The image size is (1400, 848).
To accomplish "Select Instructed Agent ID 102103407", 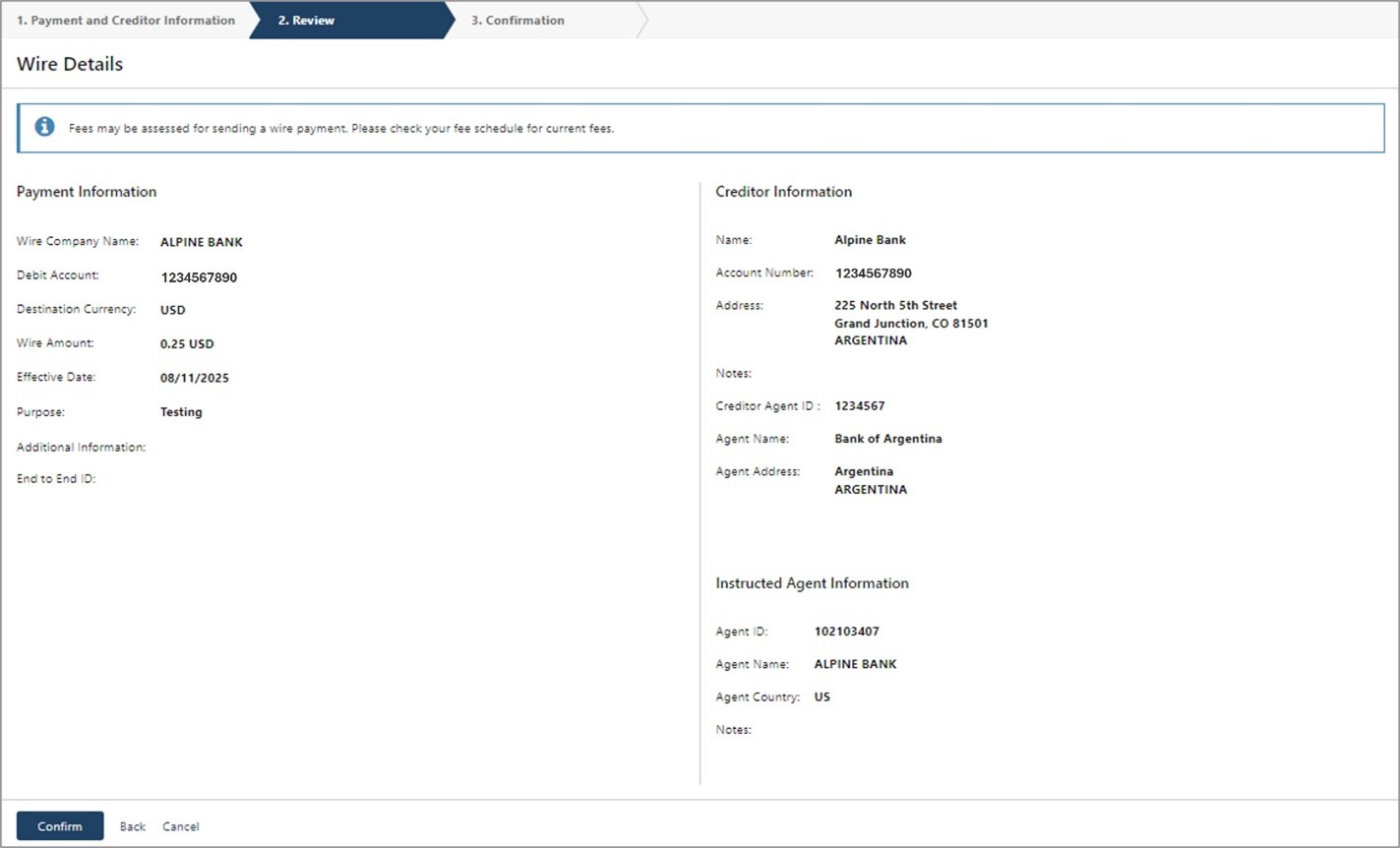I will [846, 632].
